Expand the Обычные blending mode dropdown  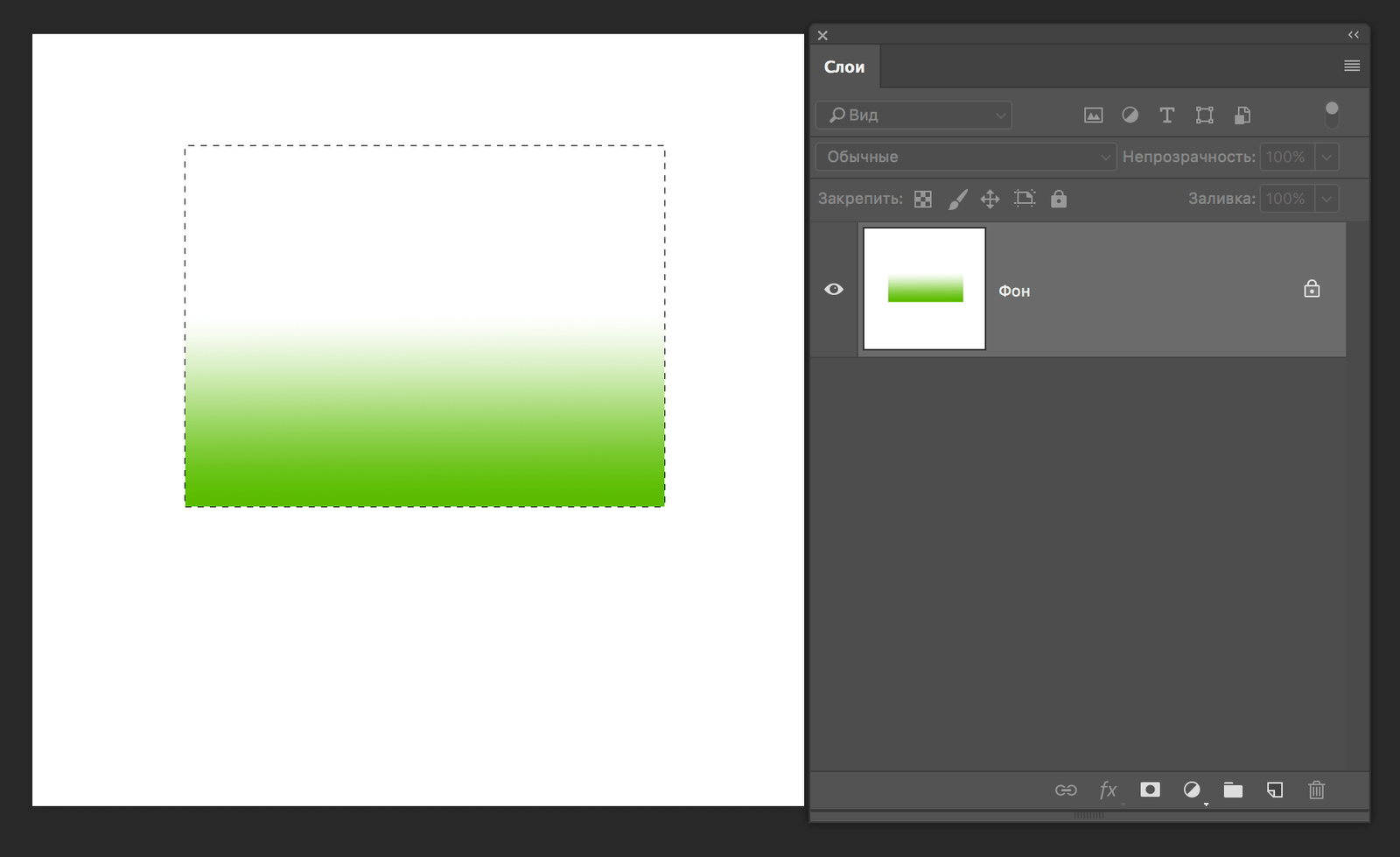[x=965, y=157]
